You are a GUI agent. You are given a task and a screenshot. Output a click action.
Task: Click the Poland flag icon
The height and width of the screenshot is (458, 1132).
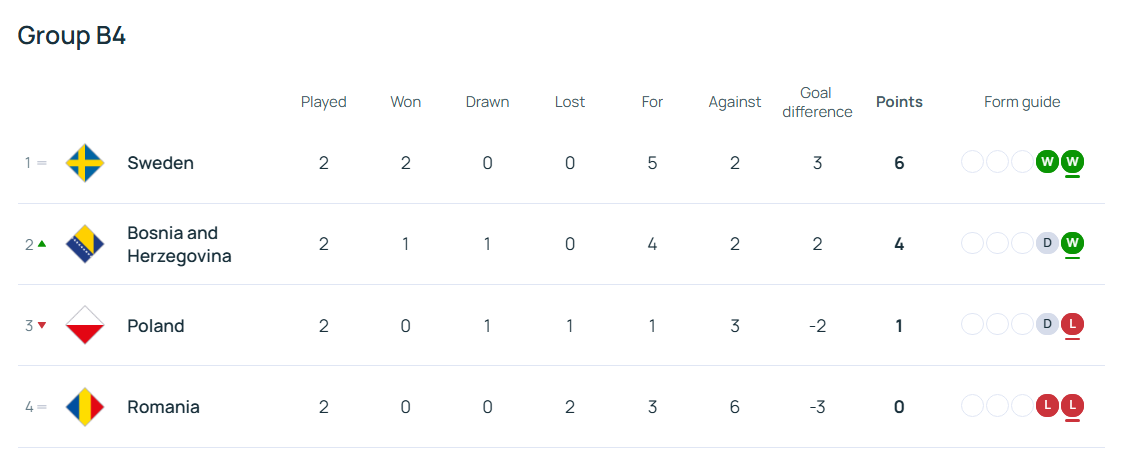pyautogui.click(x=85, y=325)
